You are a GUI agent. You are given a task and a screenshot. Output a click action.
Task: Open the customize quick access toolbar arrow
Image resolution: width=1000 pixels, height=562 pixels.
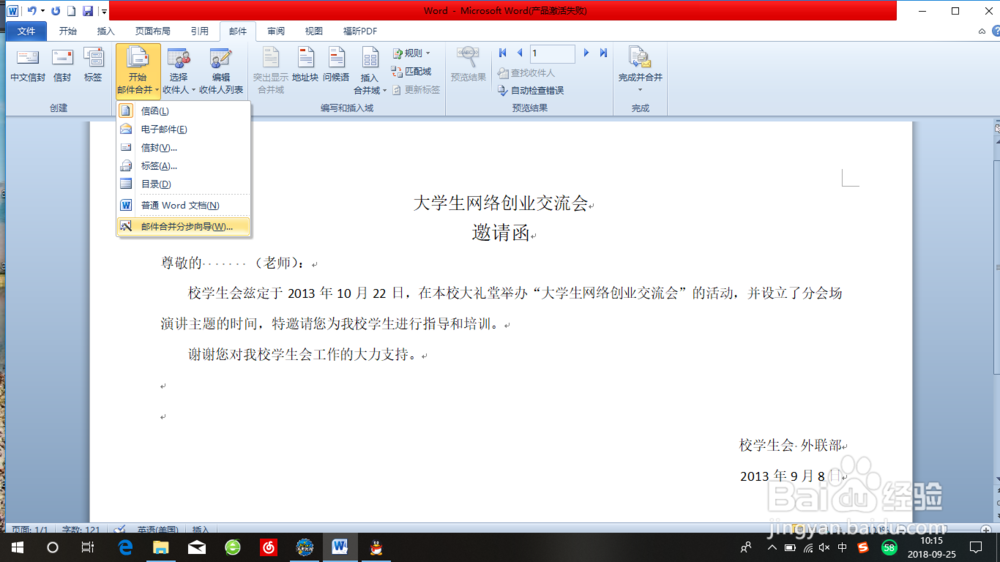(x=104, y=11)
